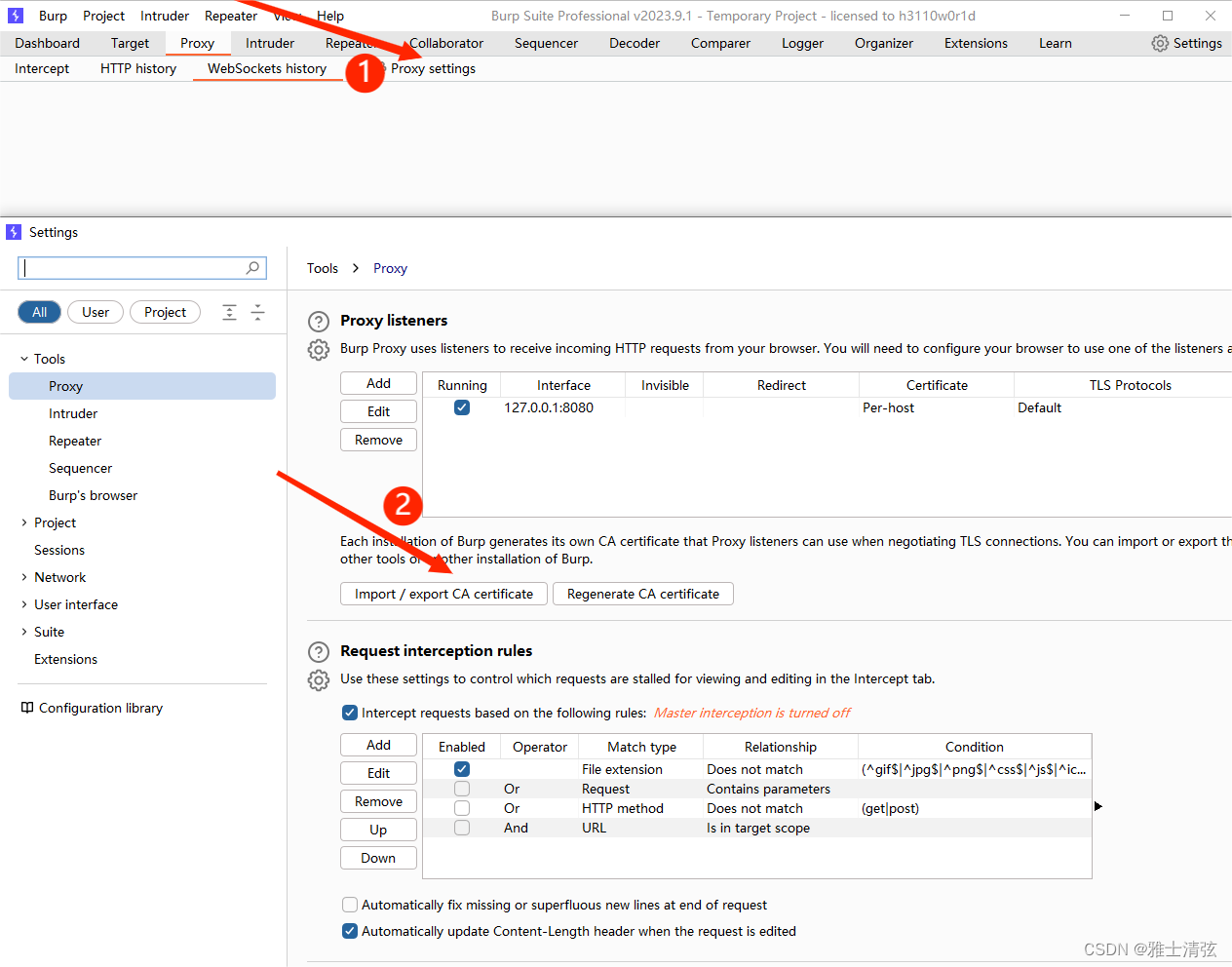Screen dimensions: 1232x967
Task: Click the Burp Suite logo icon in title bar
Action: tap(15, 16)
